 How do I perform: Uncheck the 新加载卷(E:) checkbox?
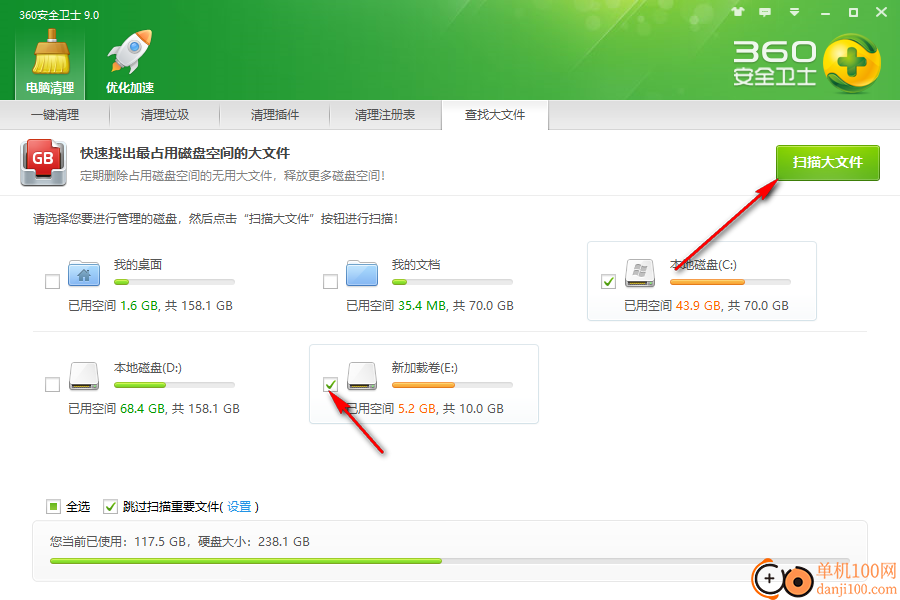pyautogui.click(x=330, y=384)
